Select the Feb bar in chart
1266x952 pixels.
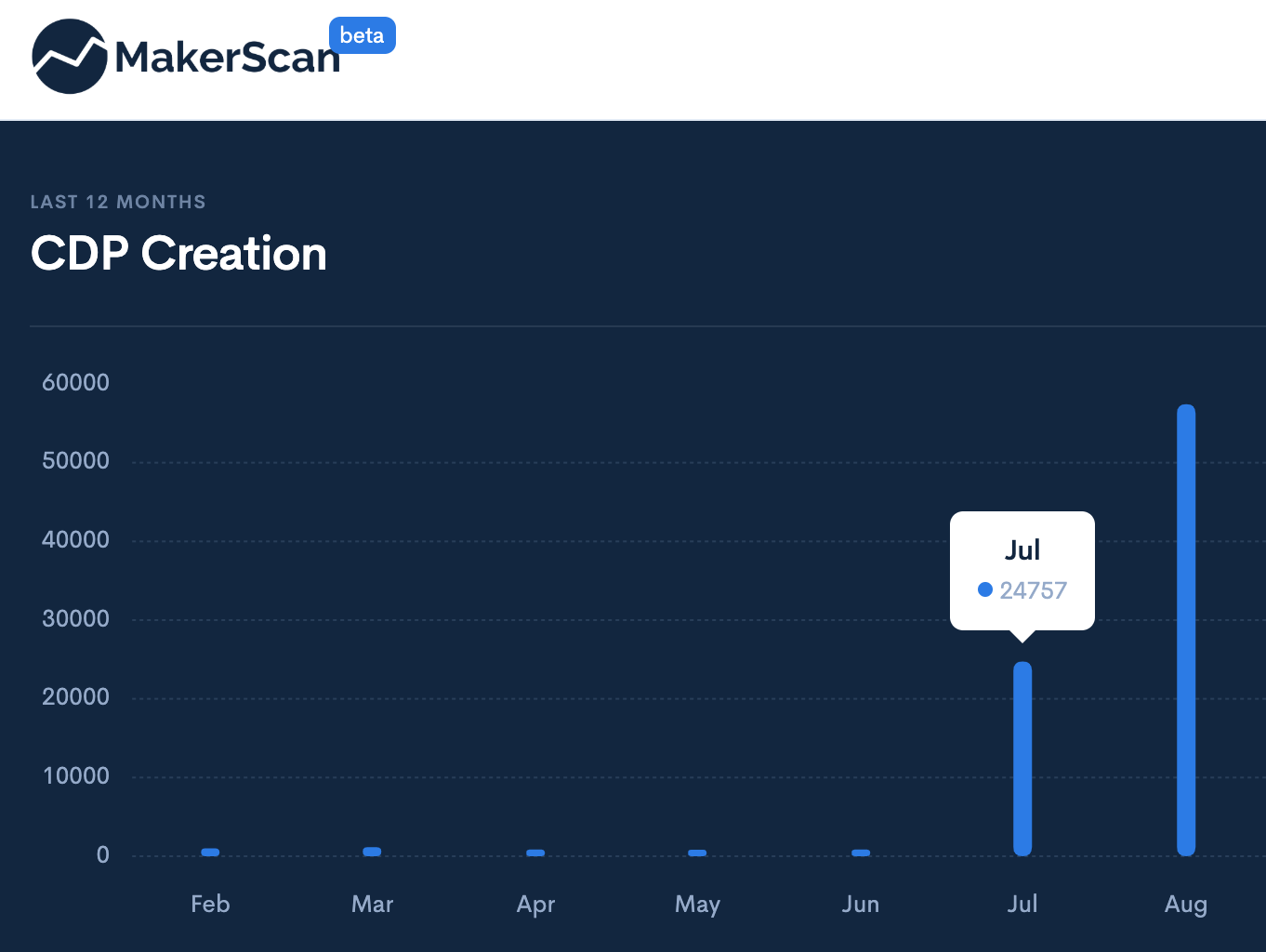pos(210,852)
